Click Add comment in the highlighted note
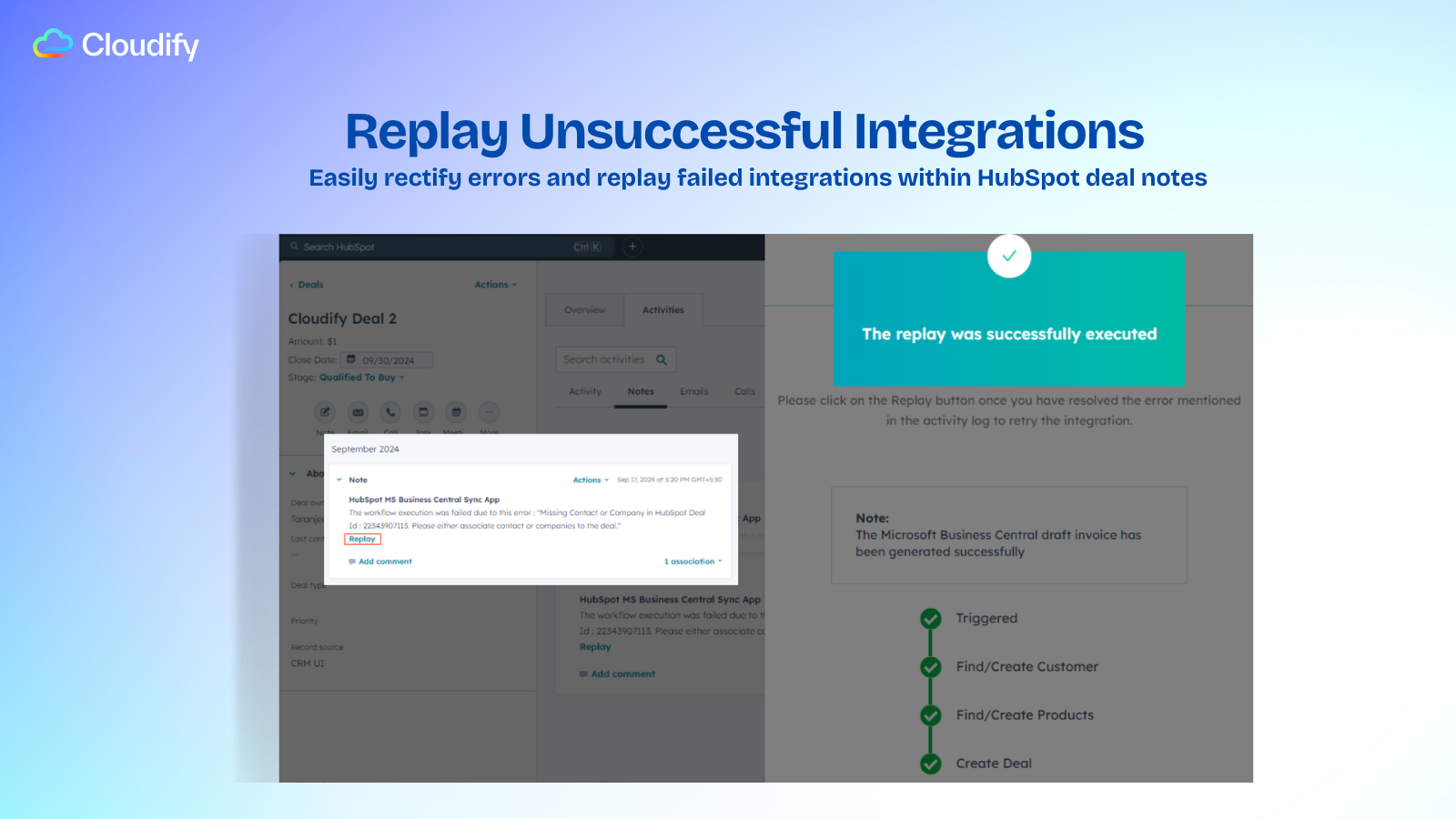The height and width of the screenshot is (819, 1456). click(384, 561)
